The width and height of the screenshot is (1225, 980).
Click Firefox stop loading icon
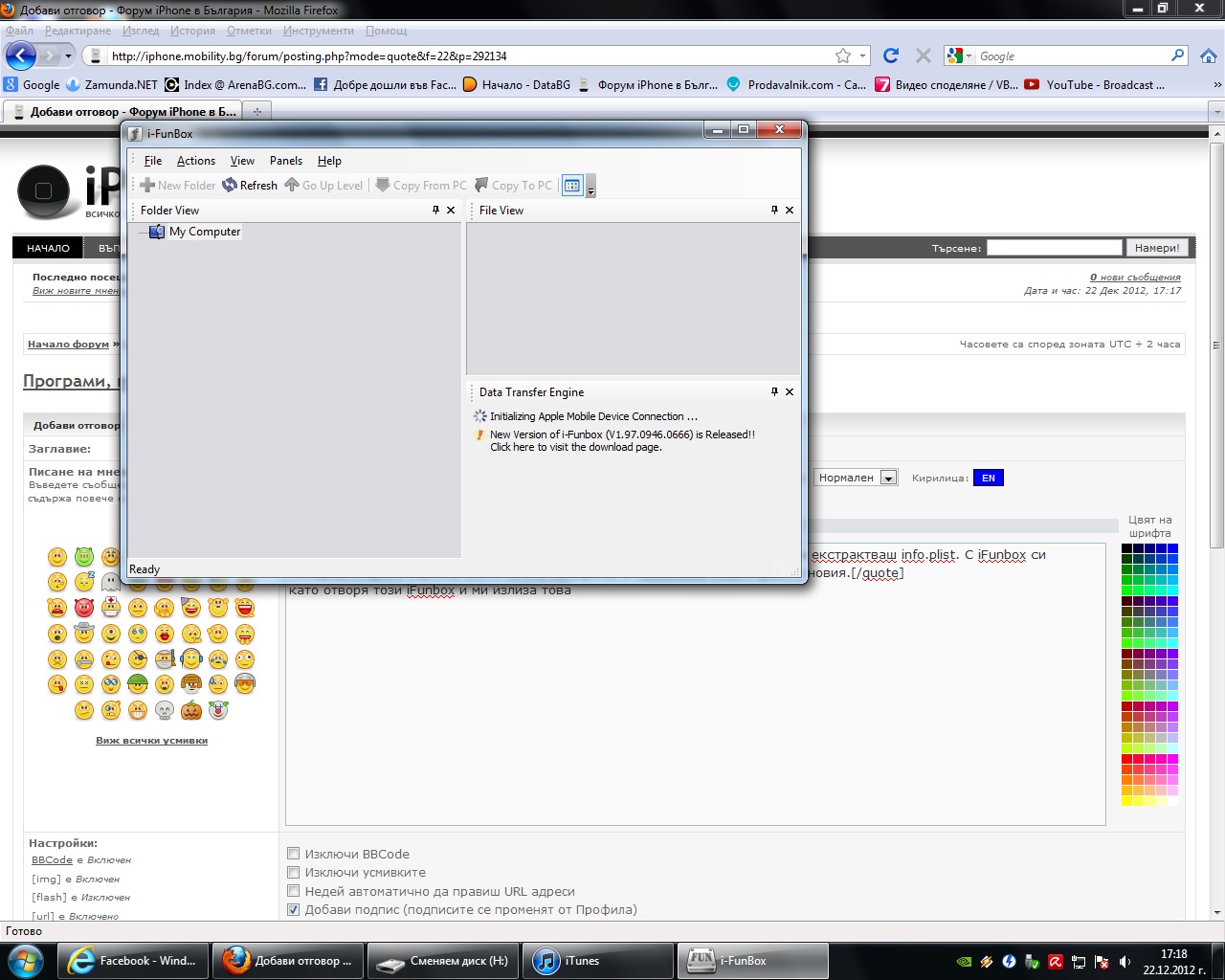click(923, 56)
